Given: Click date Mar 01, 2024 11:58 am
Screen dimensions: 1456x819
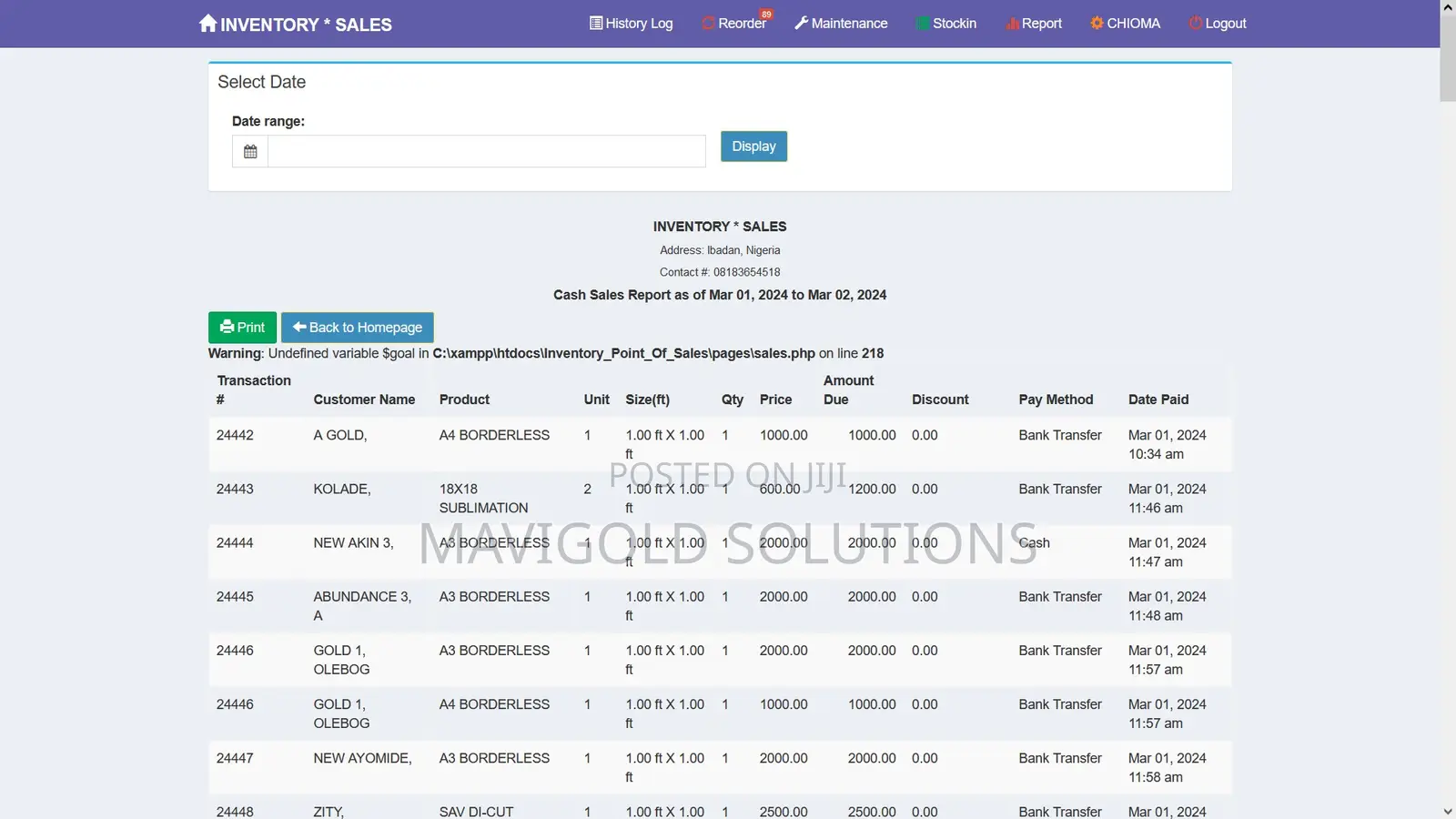Looking at the screenshot, I should [x=1167, y=767].
